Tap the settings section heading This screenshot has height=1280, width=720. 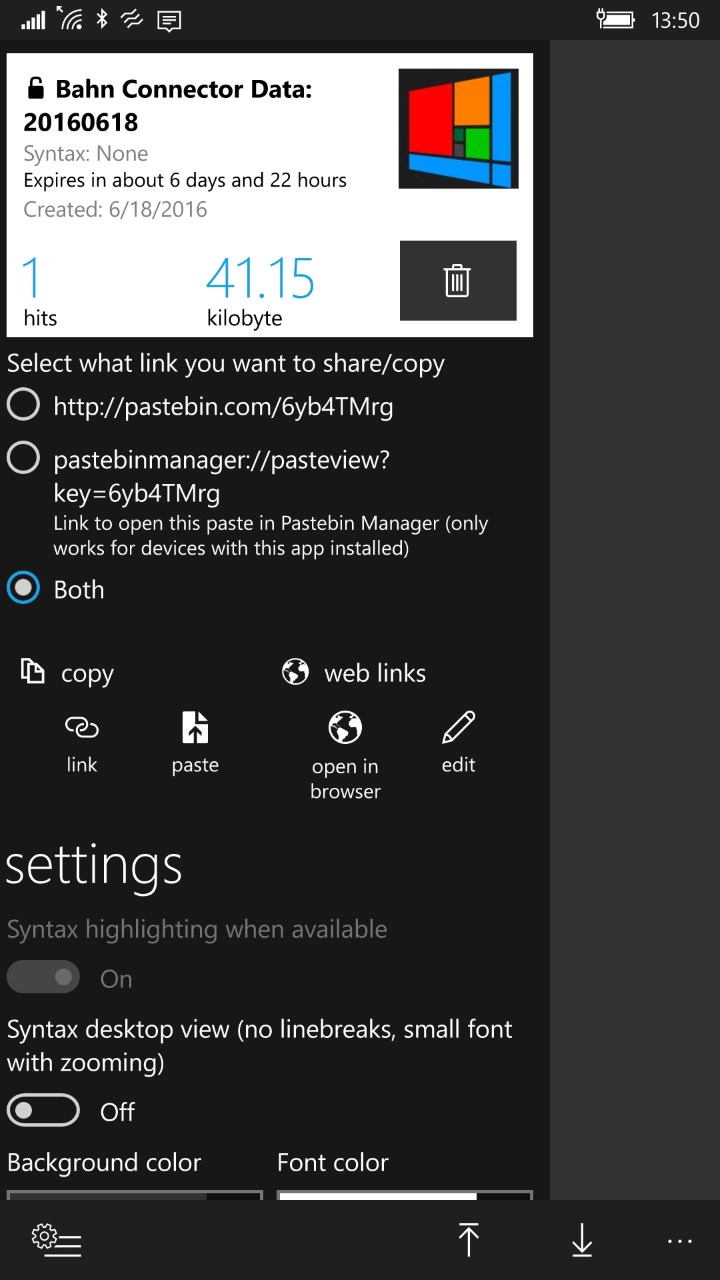click(x=95, y=866)
